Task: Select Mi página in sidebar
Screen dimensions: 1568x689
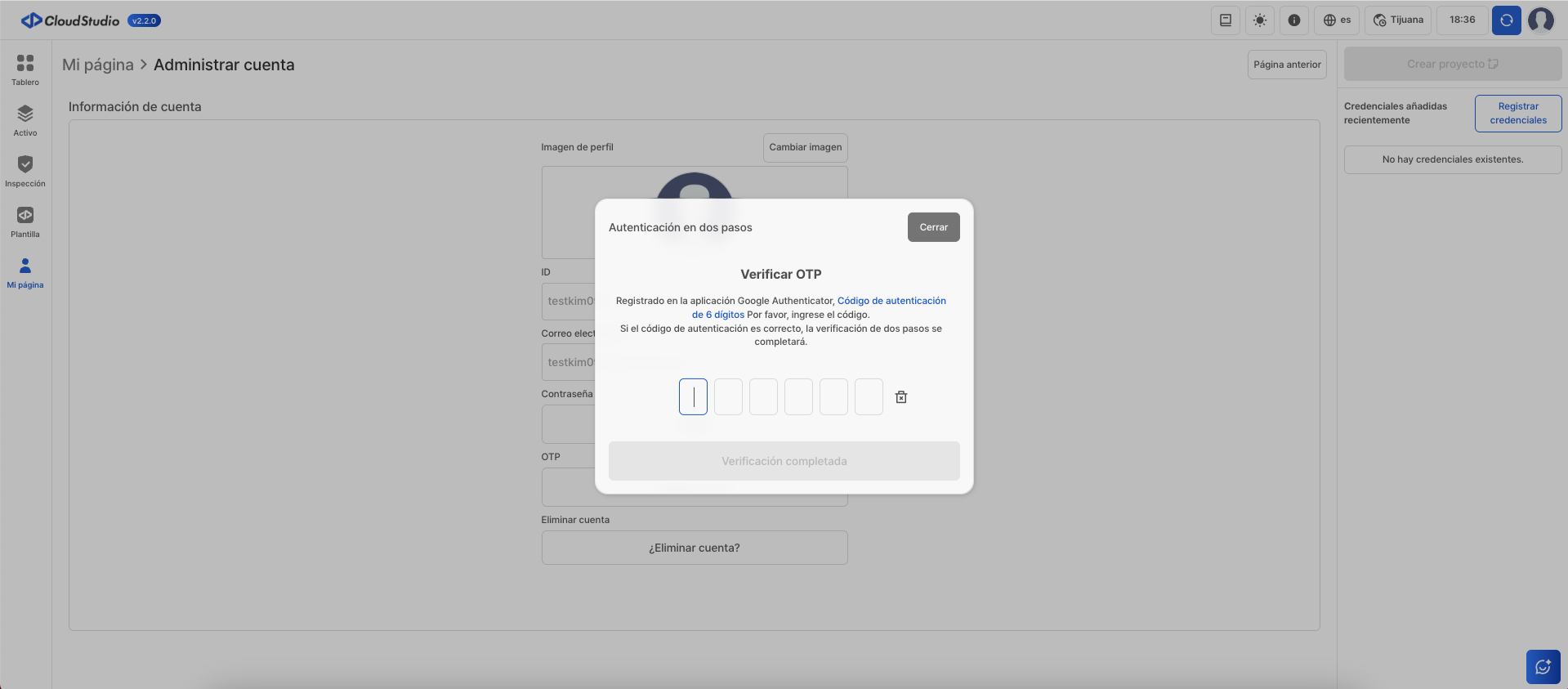Action: [x=25, y=272]
